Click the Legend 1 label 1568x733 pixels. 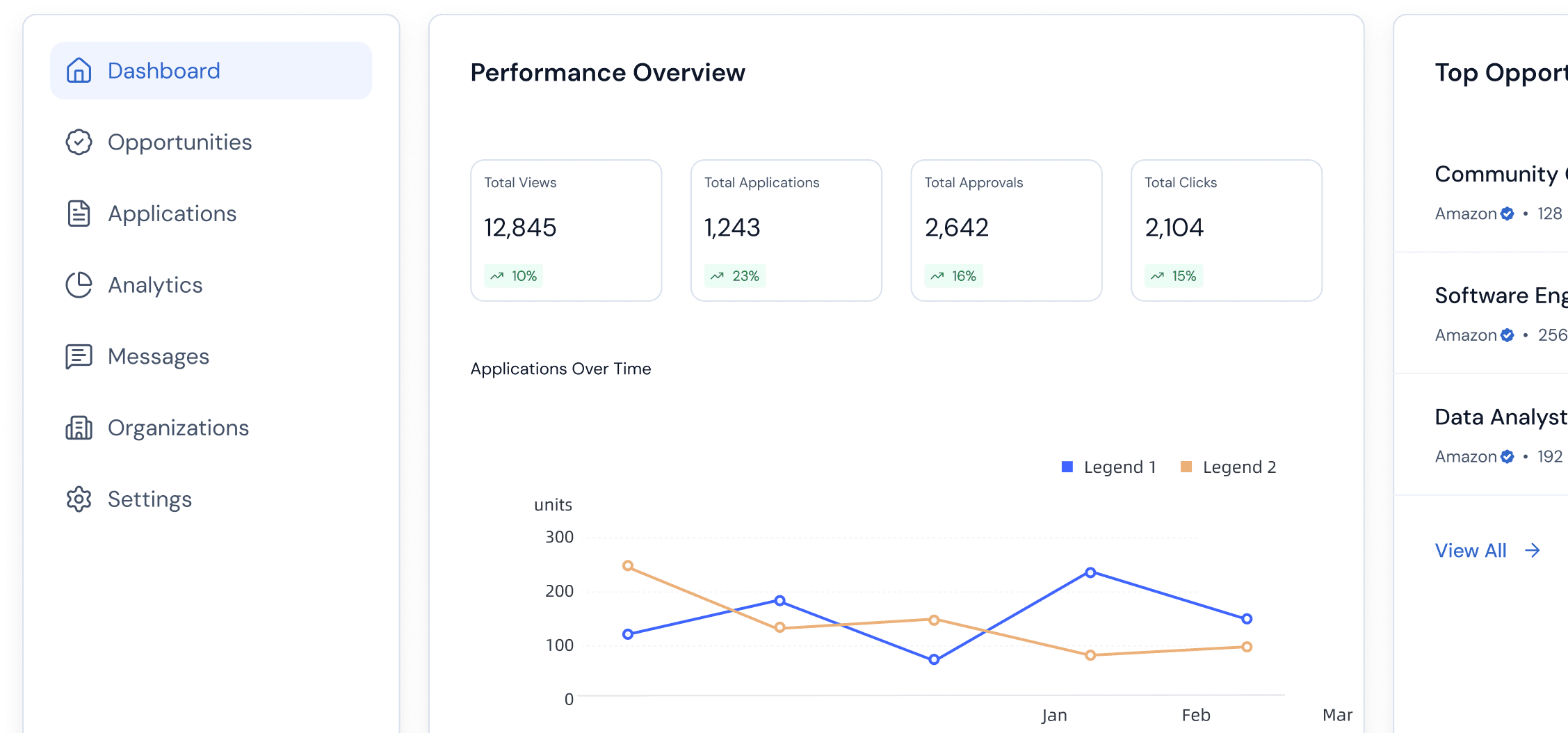[x=1120, y=467]
